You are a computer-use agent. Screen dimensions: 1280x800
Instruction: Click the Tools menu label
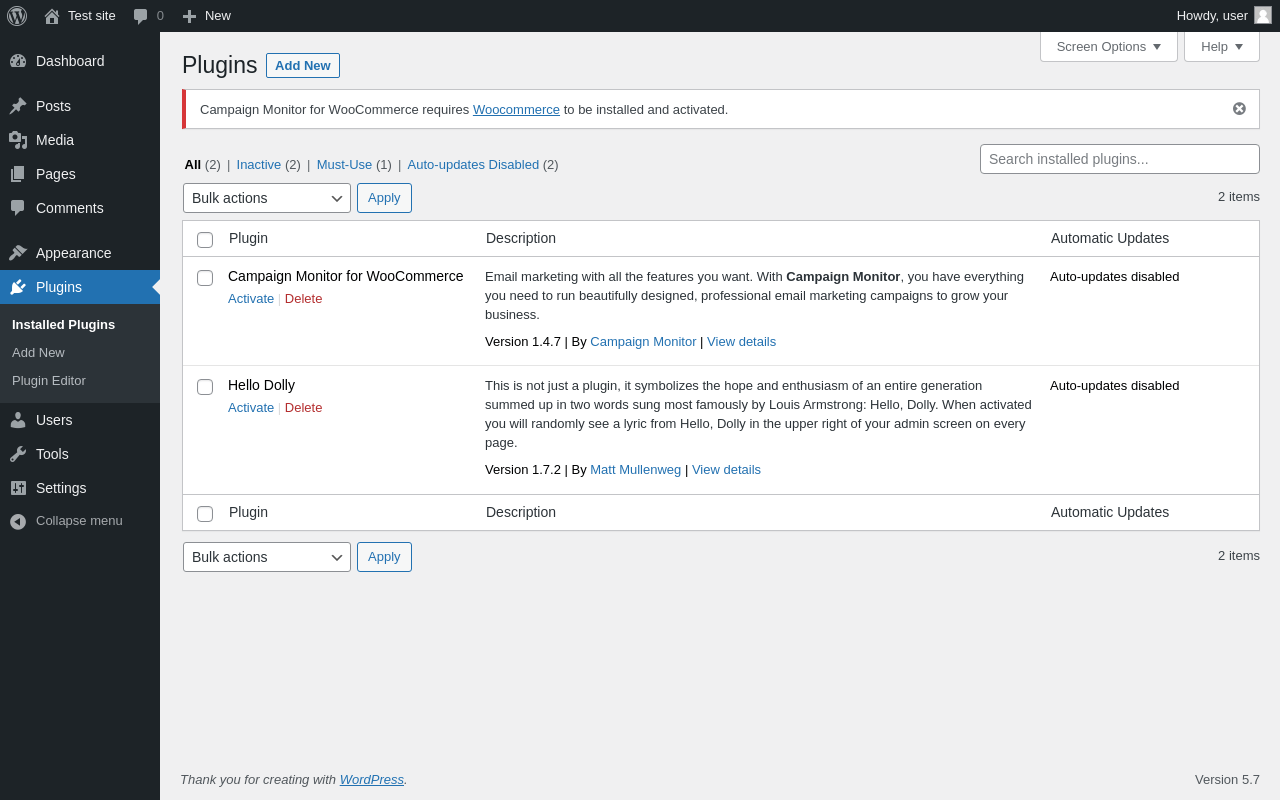click(52, 454)
